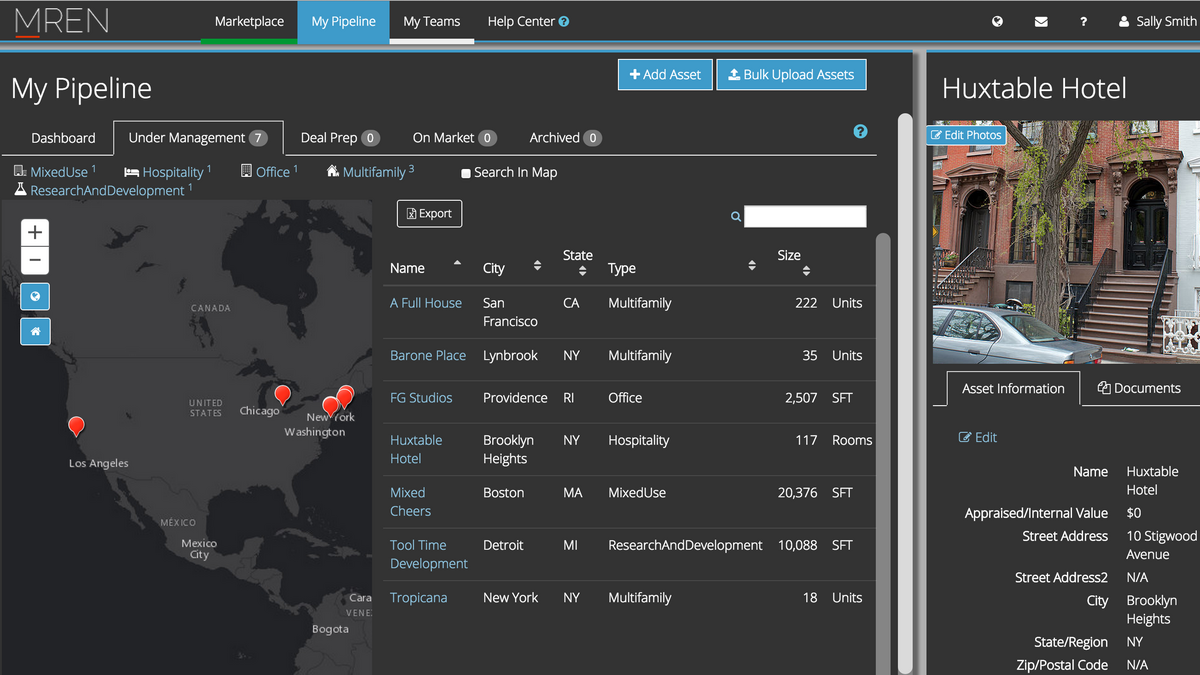Enable the Search In Map checkbox
The image size is (1200, 675).
(466, 173)
